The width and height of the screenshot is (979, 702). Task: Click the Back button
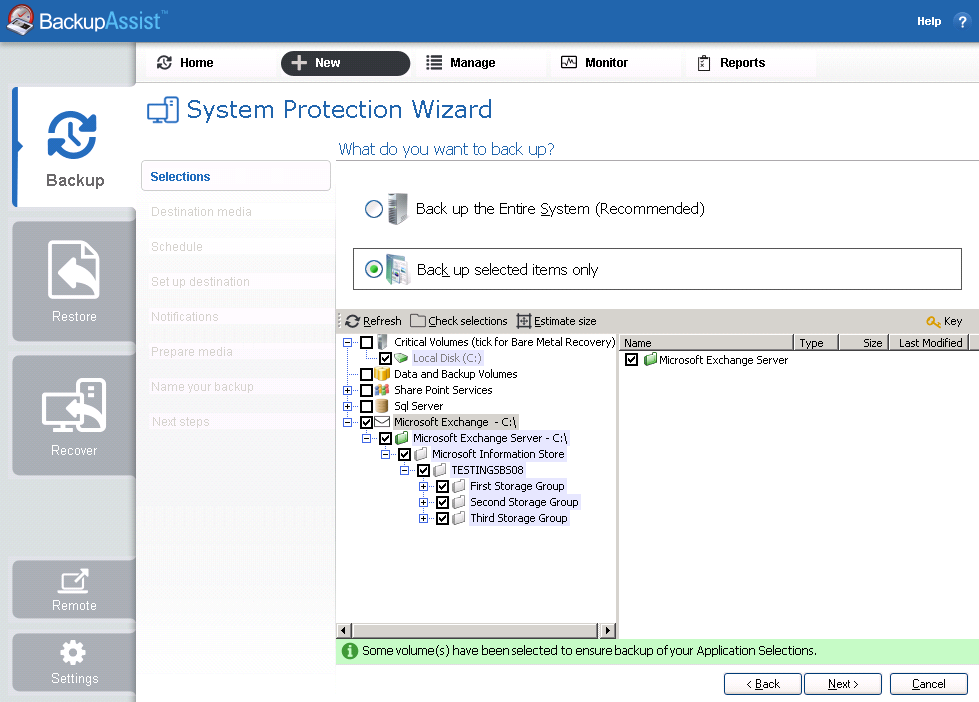coord(762,684)
